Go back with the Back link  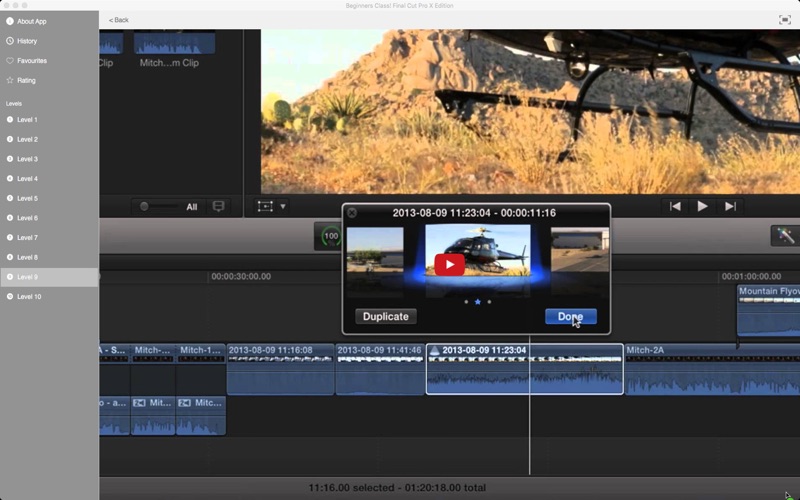[x=118, y=20]
